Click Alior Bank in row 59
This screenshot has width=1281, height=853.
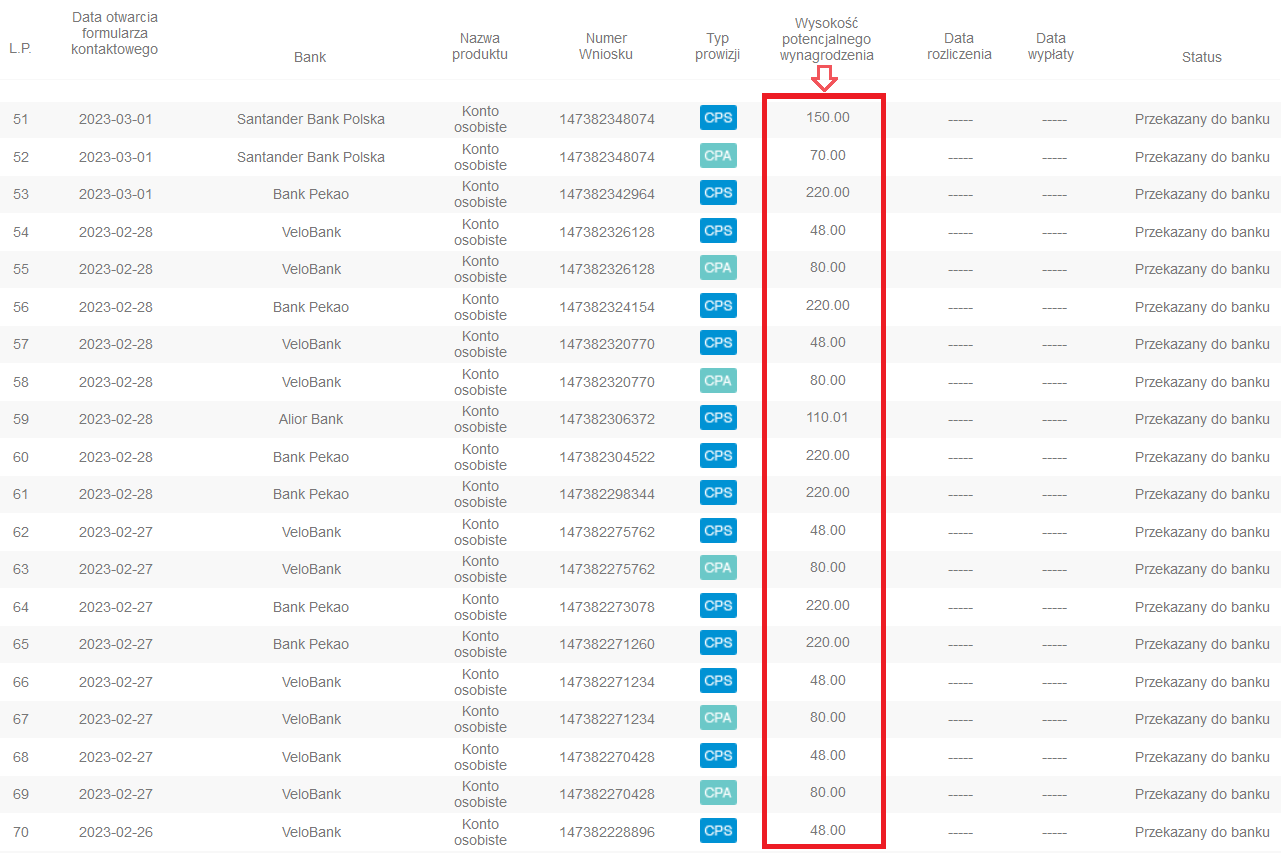click(x=311, y=419)
